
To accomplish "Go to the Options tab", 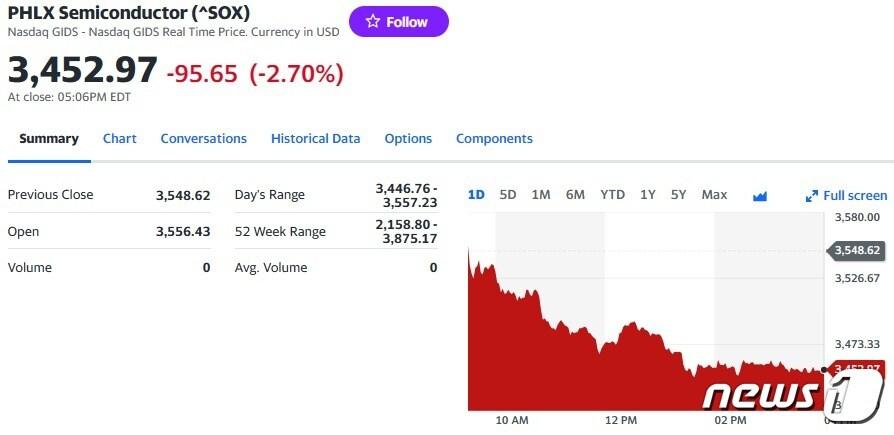I will [408, 139].
